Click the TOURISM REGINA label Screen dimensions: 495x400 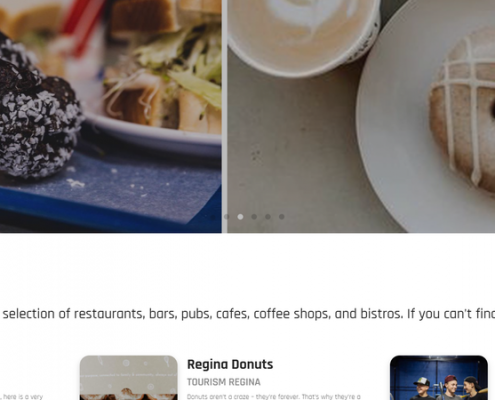[224, 382]
